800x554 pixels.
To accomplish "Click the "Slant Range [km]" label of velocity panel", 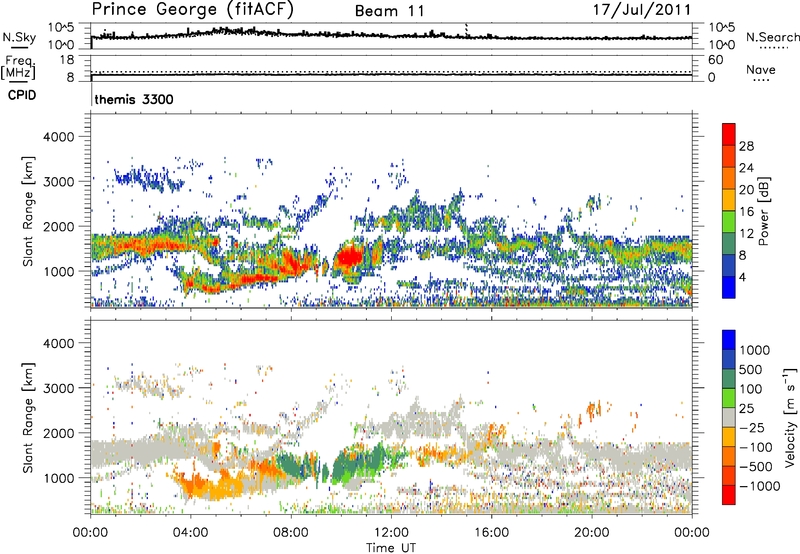I will [28, 417].
